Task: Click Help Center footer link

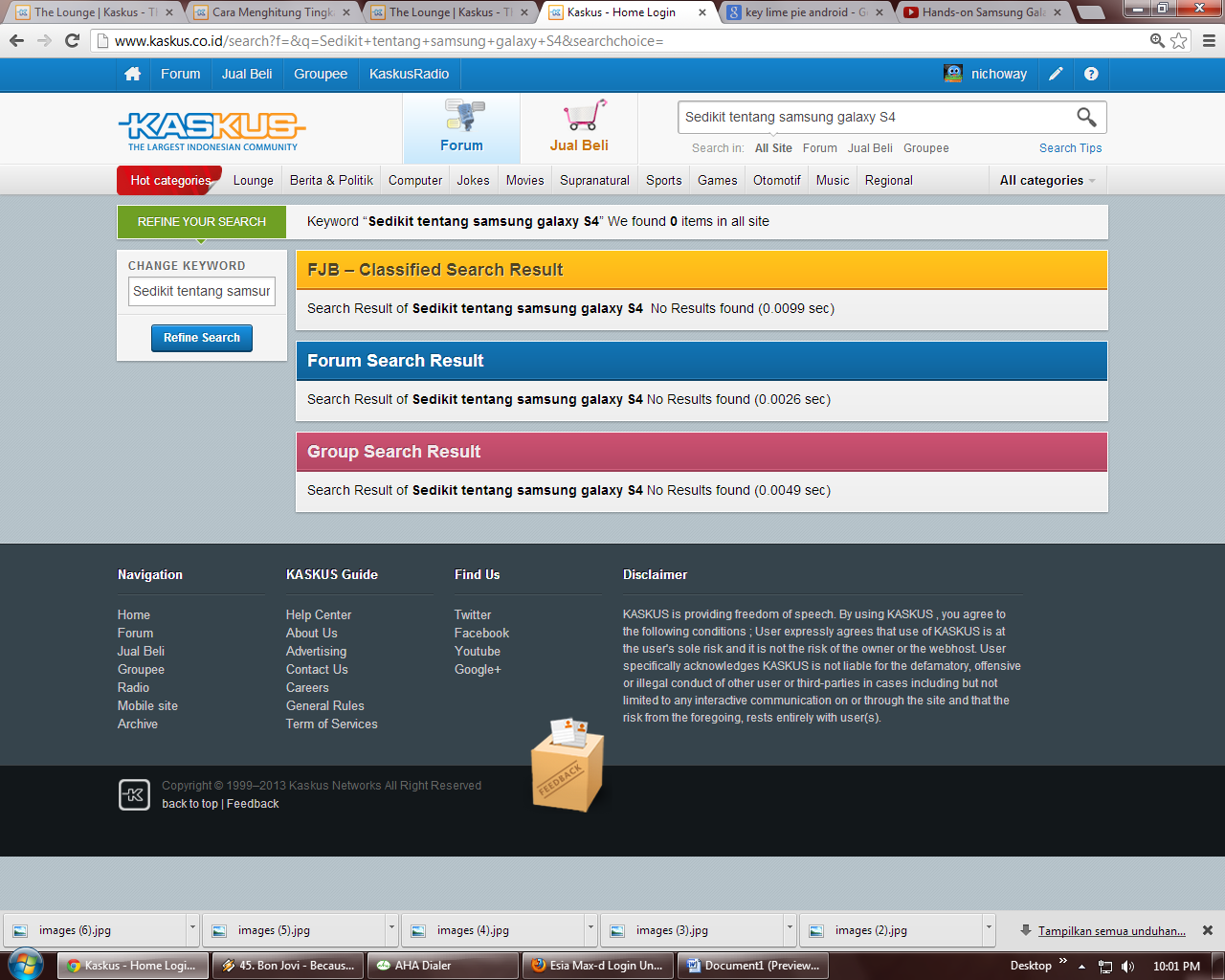Action: pos(318,614)
